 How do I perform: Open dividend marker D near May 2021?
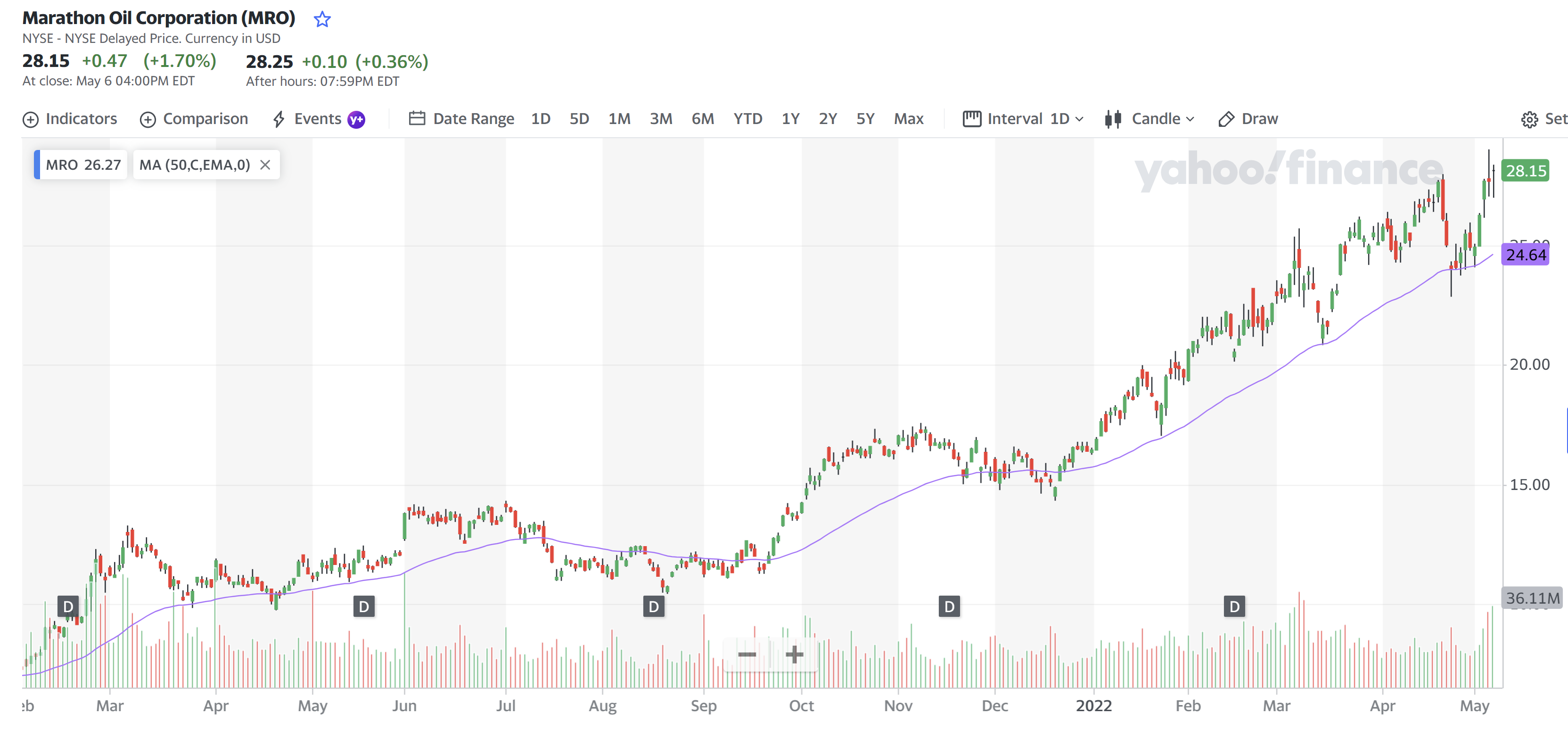click(x=364, y=607)
